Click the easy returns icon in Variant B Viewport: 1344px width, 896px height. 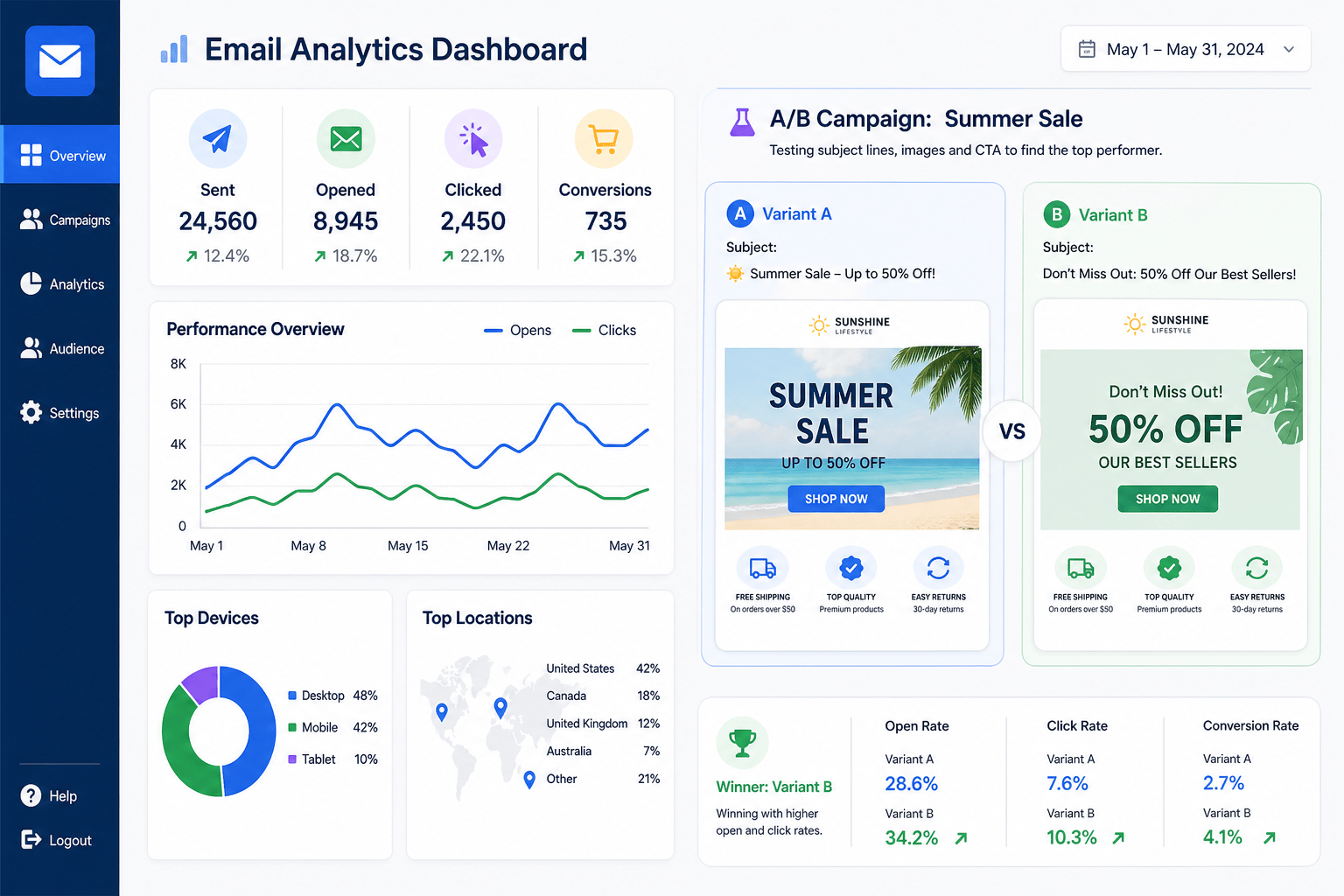click(1256, 569)
